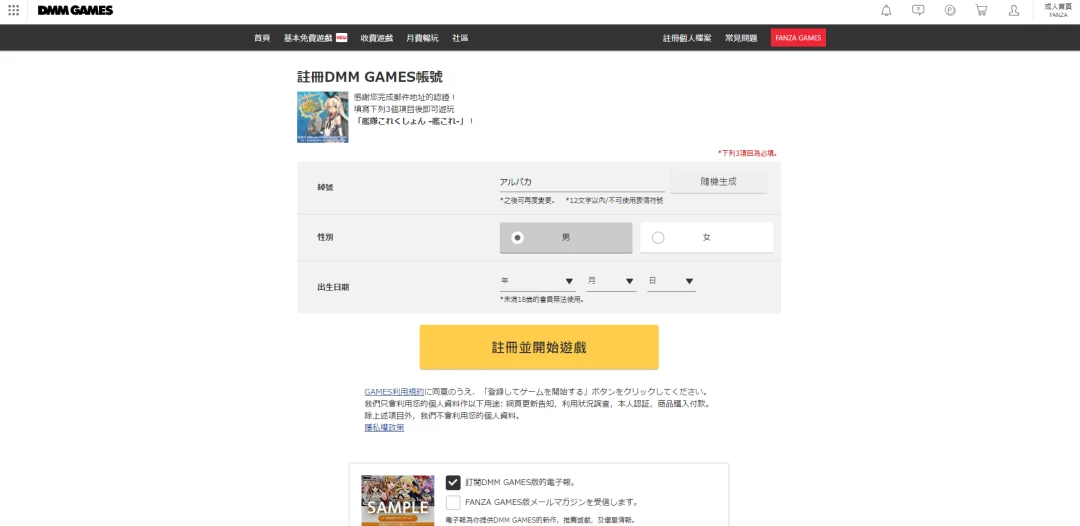Open the GAMES利用規約 link
Screen dimensions: 1080x526
click(394, 391)
